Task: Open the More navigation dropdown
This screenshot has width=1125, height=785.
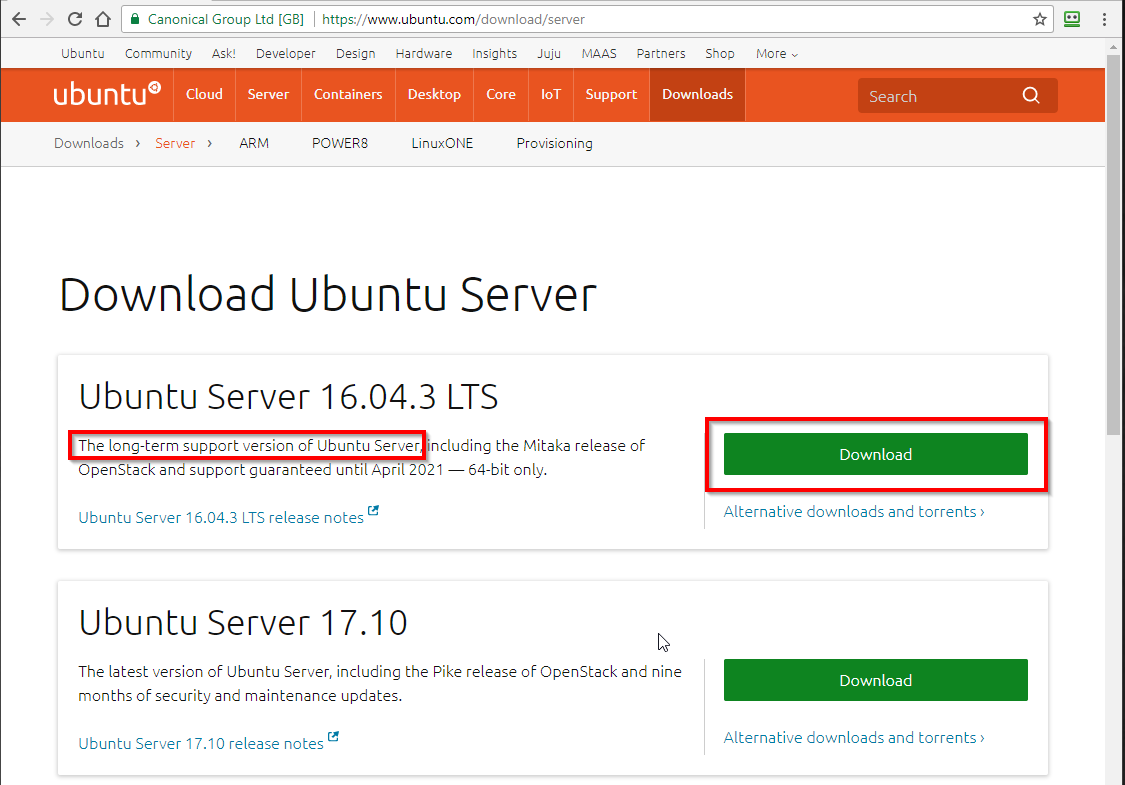Action: pyautogui.click(x=776, y=53)
